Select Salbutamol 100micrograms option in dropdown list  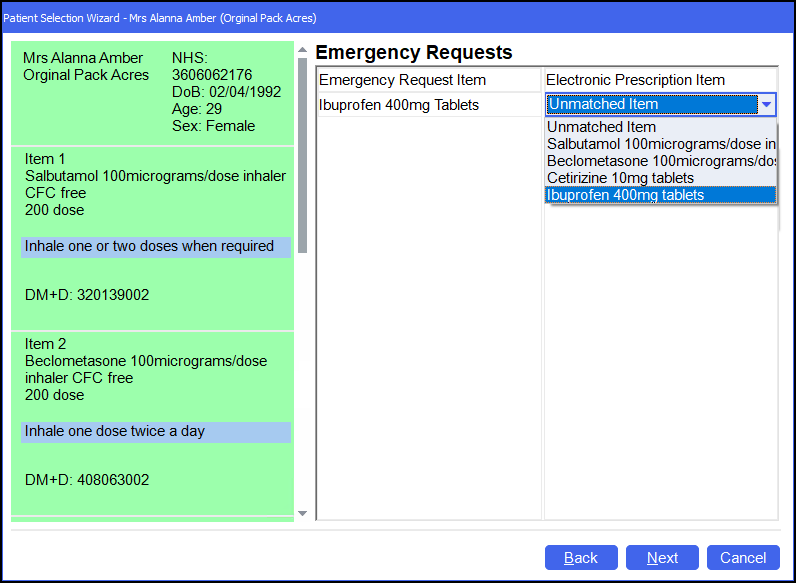[x=660, y=144]
